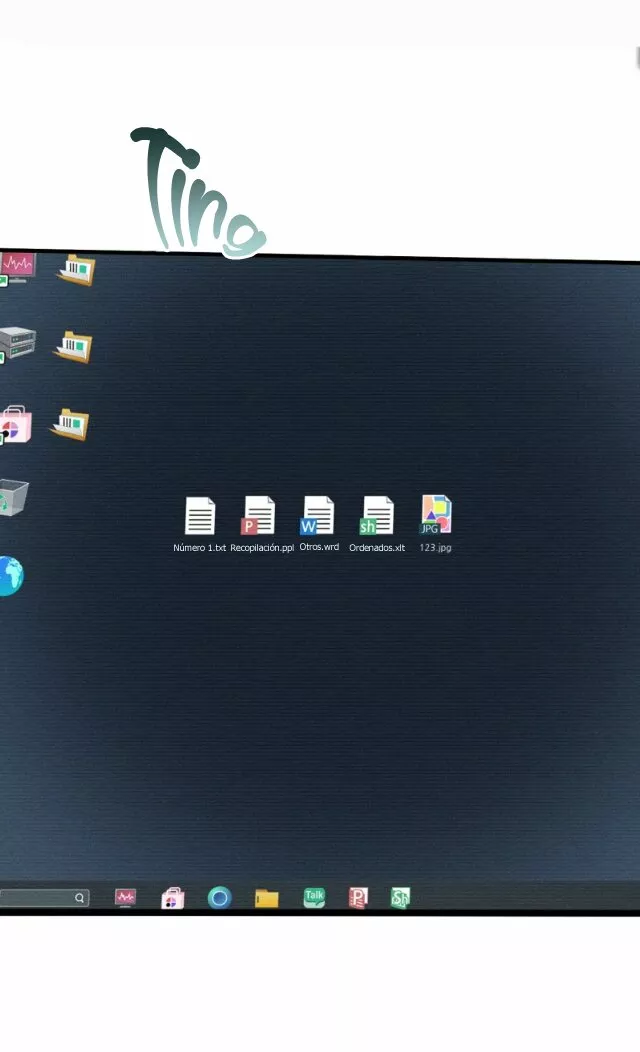Open the Ordenados.xlt spreadsheet file

[x=377, y=517]
